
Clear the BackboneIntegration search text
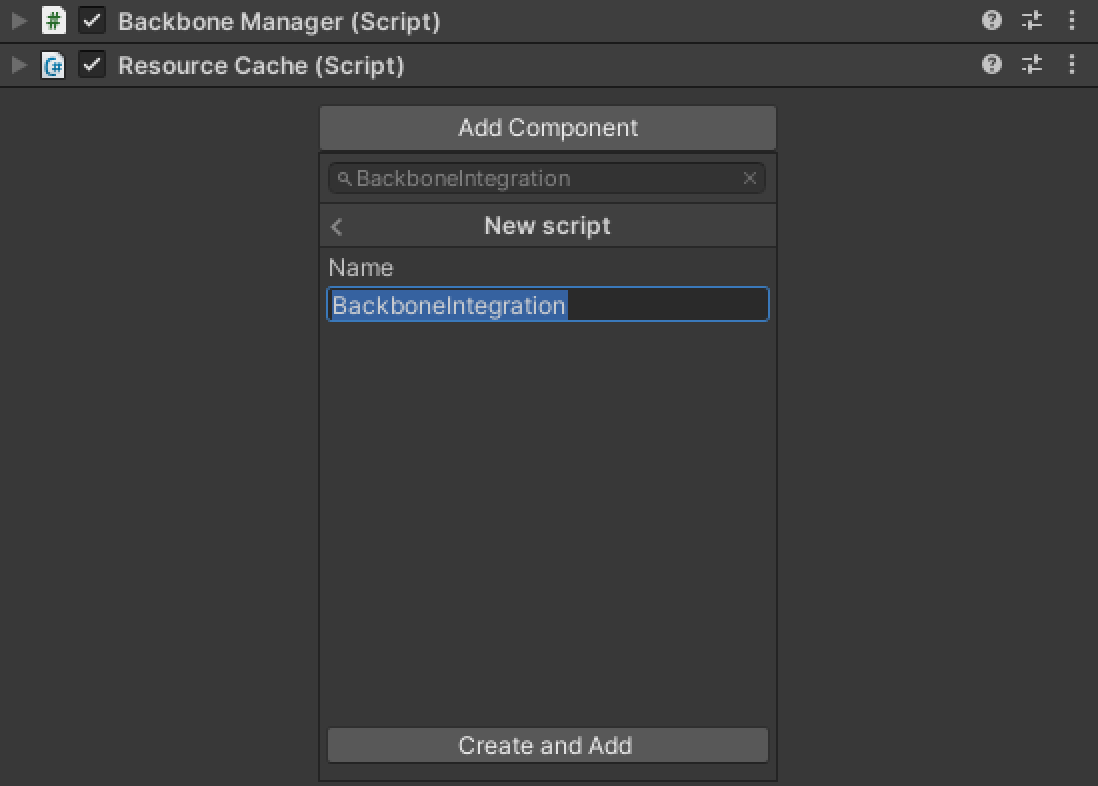(749, 178)
